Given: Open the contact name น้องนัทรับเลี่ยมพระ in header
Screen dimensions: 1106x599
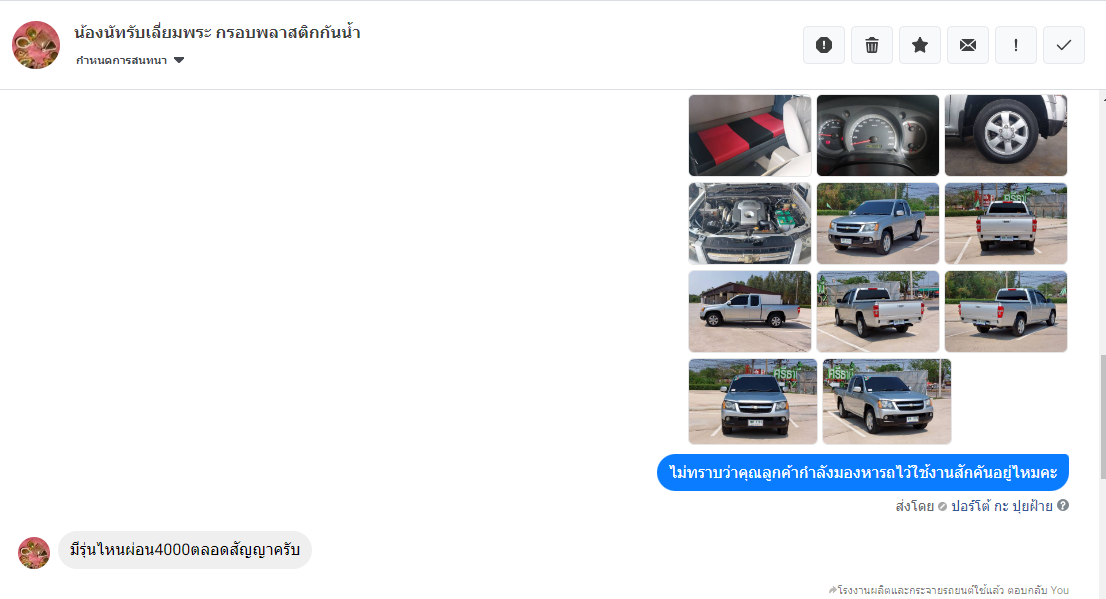Looking at the screenshot, I should click(x=217, y=32).
